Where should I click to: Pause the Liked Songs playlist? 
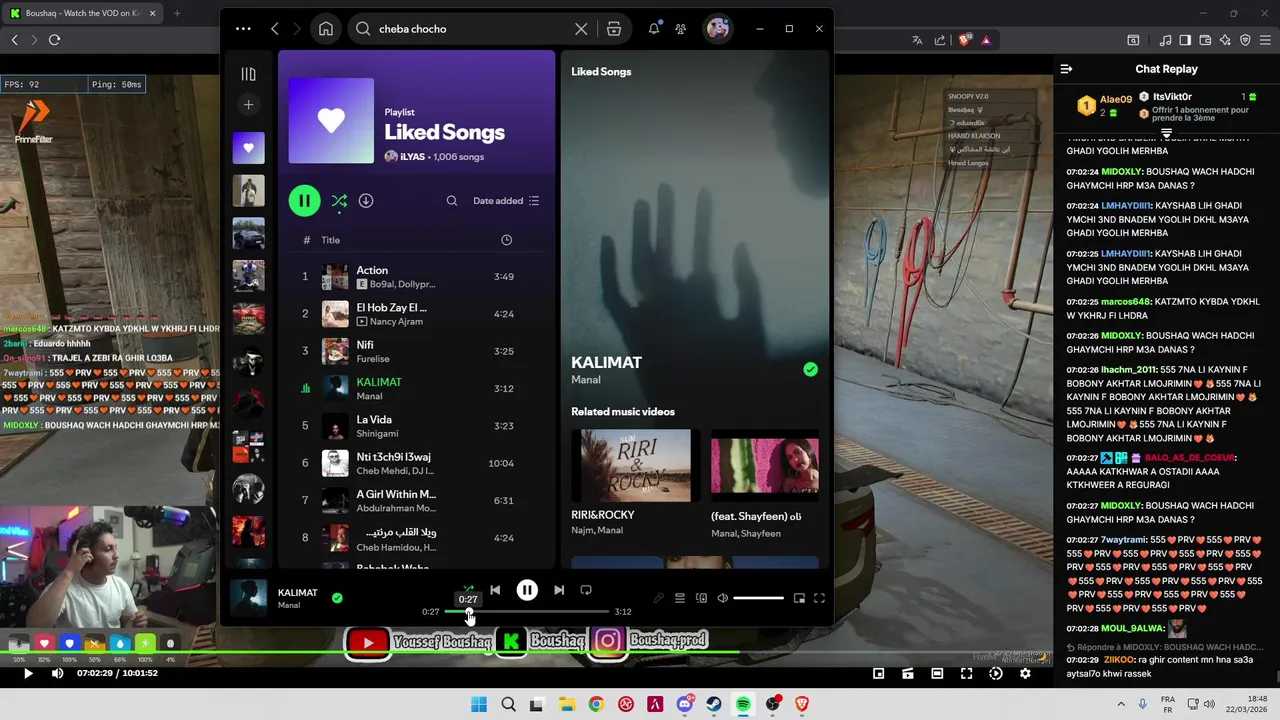(304, 200)
